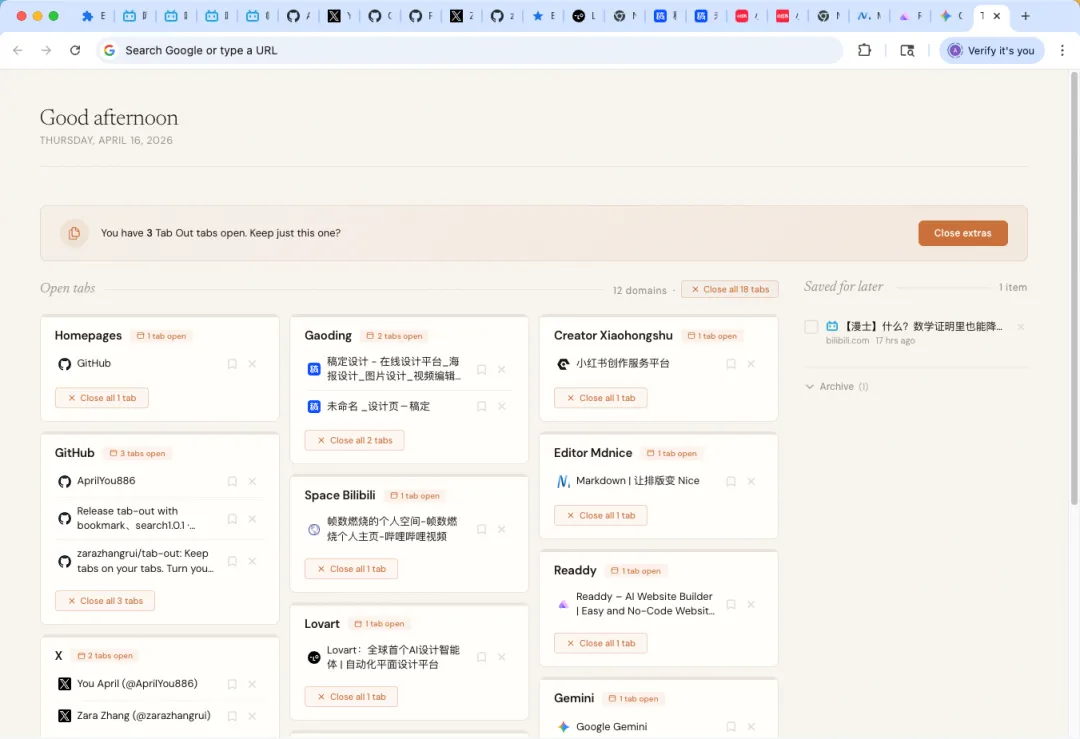This screenshot has width=1080, height=739.
Task: Close the Google Gemini tab
Action: click(x=751, y=727)
